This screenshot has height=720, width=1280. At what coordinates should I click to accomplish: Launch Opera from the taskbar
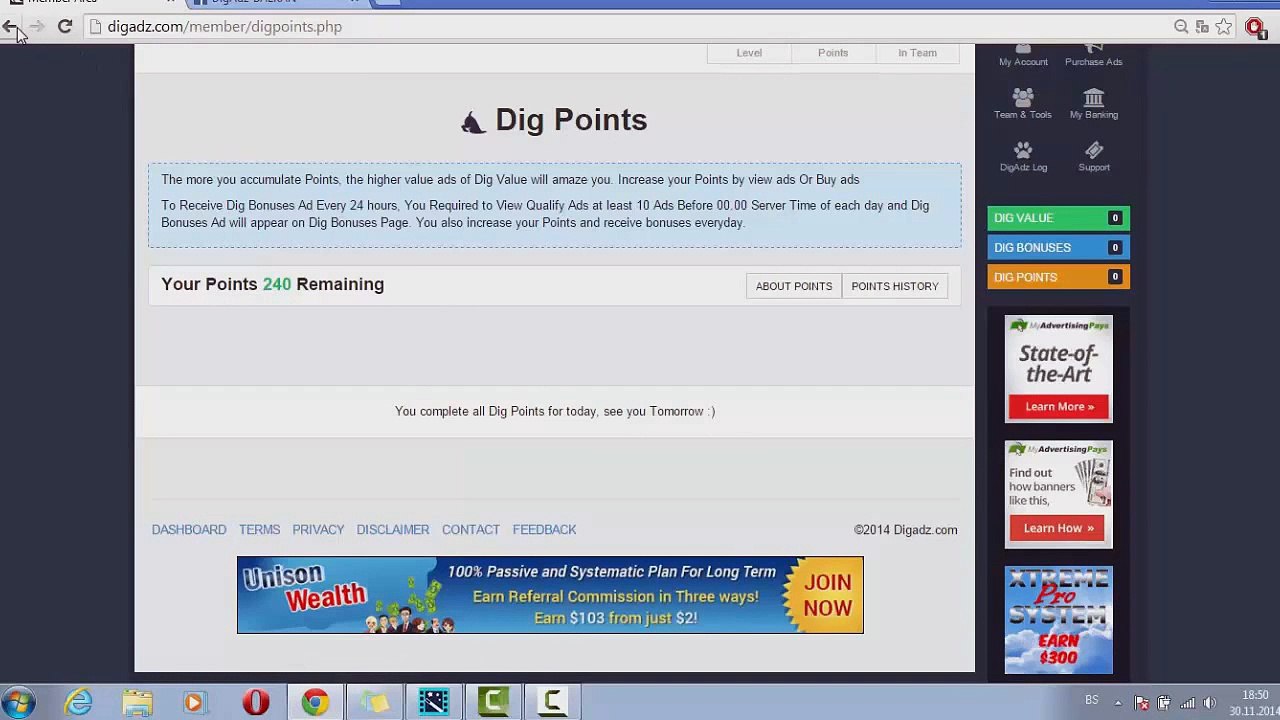pyautogui.click(x=256, y=702)
